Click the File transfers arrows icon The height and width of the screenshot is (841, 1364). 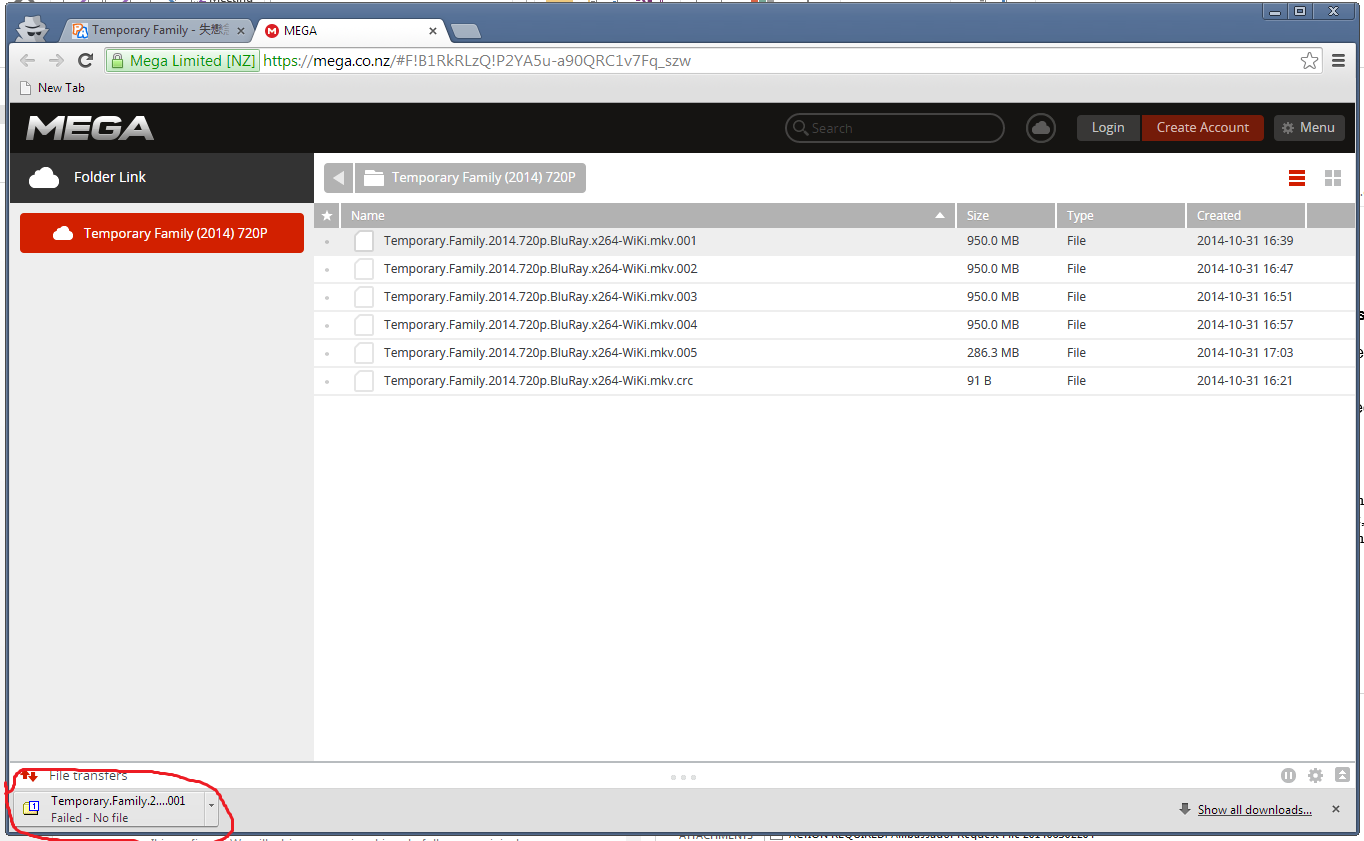pyautogui.click(x=29, y=776)
